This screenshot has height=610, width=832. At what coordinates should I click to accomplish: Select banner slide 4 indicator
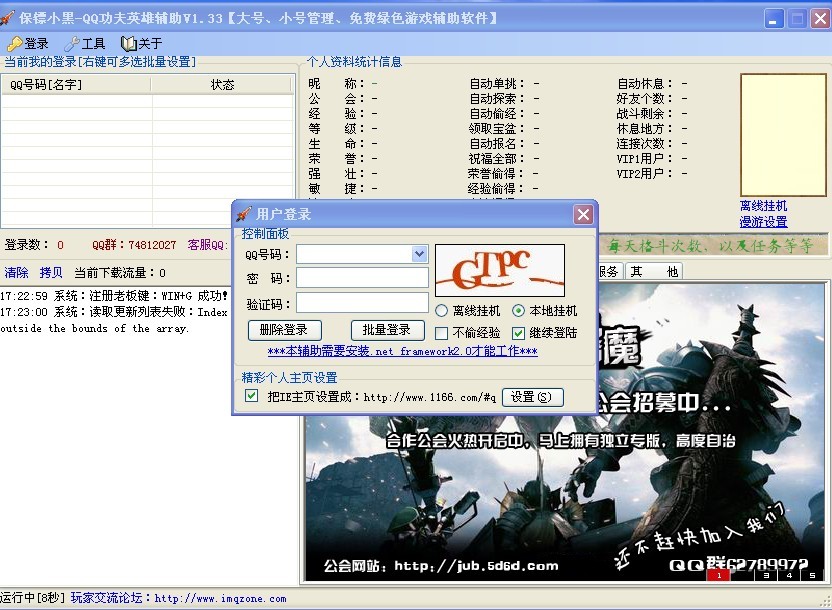[789, 576]
